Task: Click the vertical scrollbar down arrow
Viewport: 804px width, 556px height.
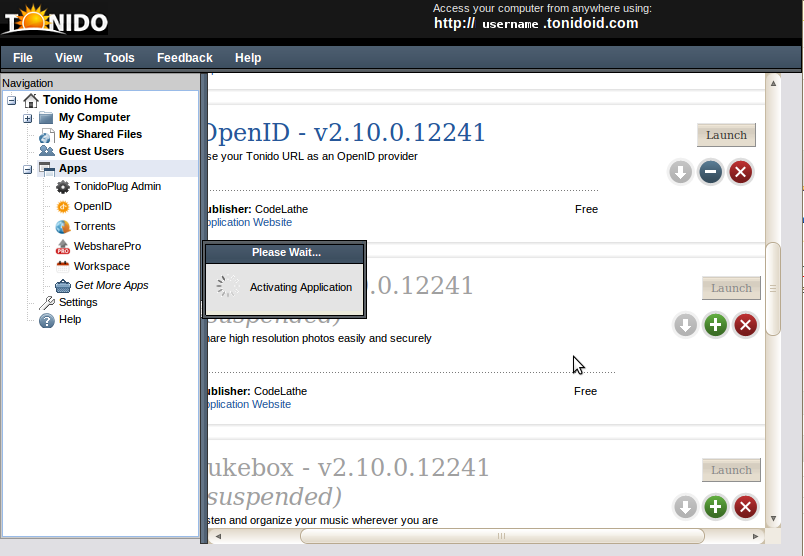Action: tap(772, 519)
